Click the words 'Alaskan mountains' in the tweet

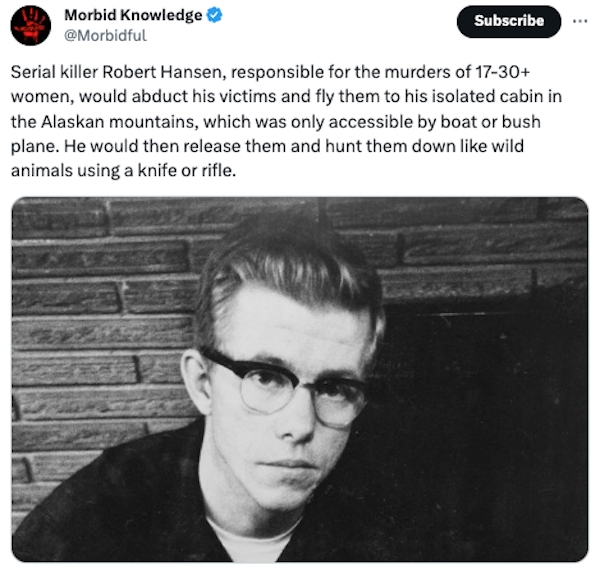coord(119,122)
